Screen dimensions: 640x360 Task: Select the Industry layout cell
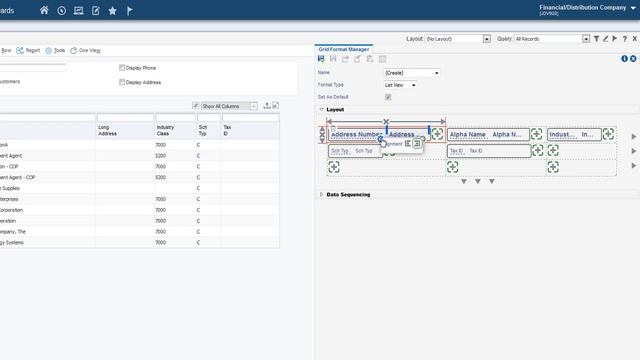point(574,134)
